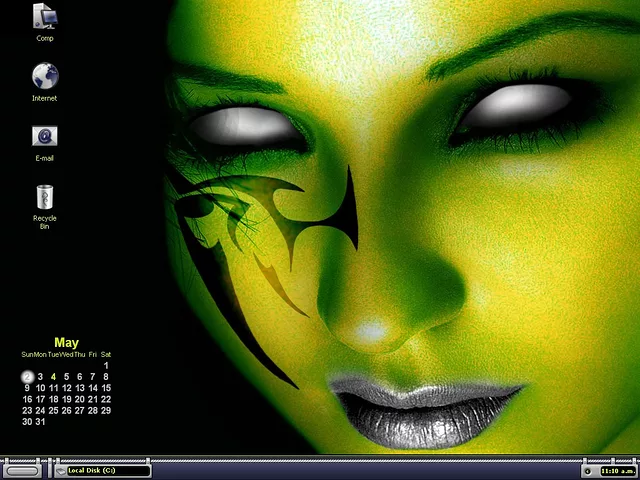The height and width of the screenshot is (480, 640).
Task: Select date 8 under the Sat column
Action: click(x=106, y=377)
